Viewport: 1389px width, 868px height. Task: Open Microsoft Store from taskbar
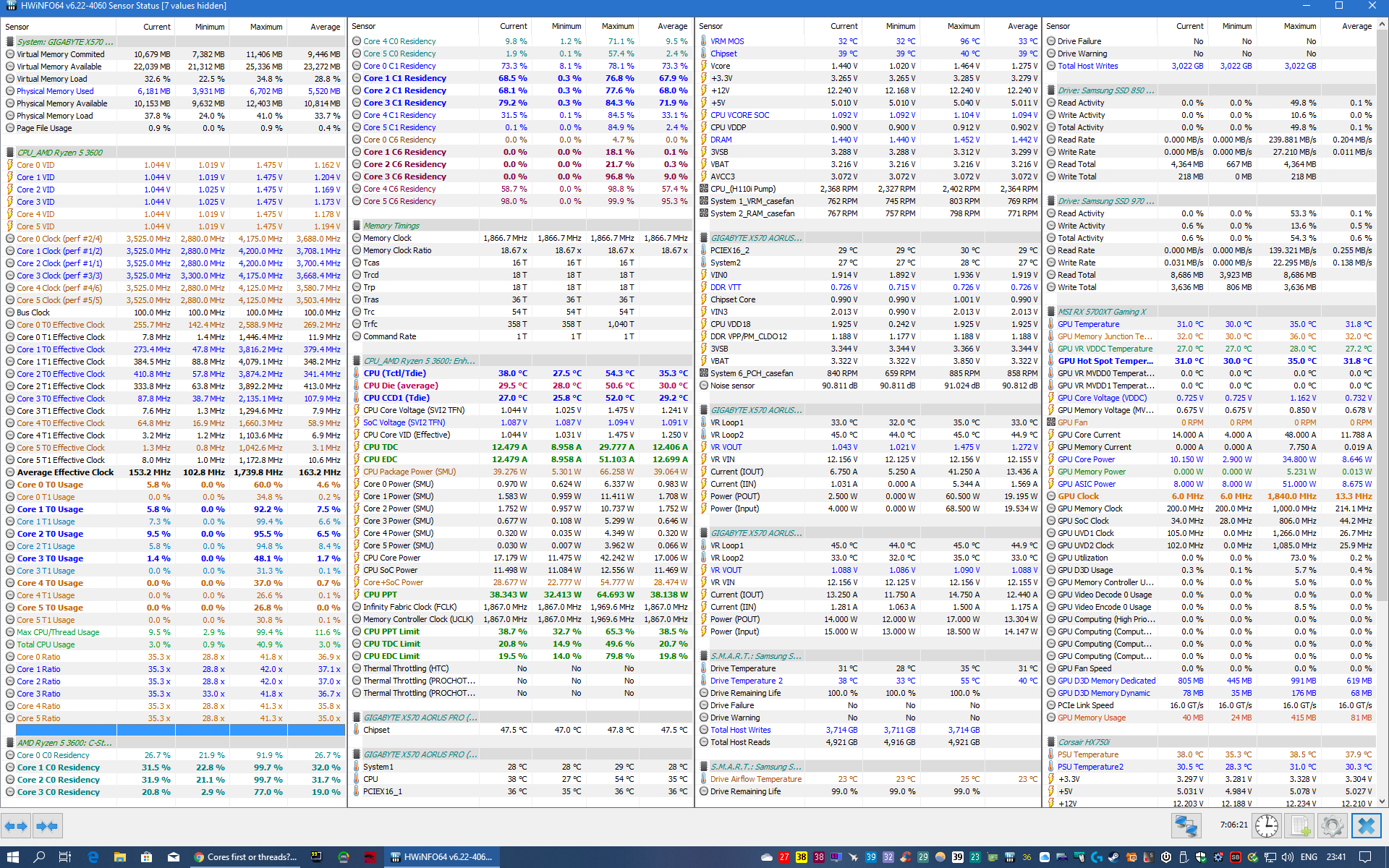[x=146, y=856]
